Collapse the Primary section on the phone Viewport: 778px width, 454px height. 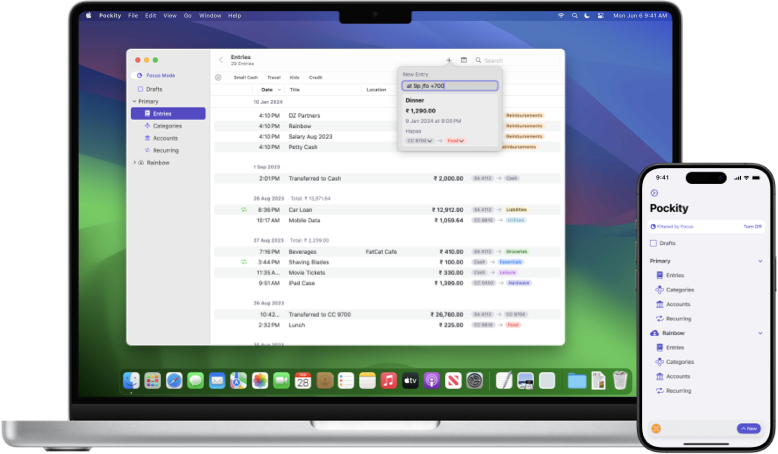760,261
